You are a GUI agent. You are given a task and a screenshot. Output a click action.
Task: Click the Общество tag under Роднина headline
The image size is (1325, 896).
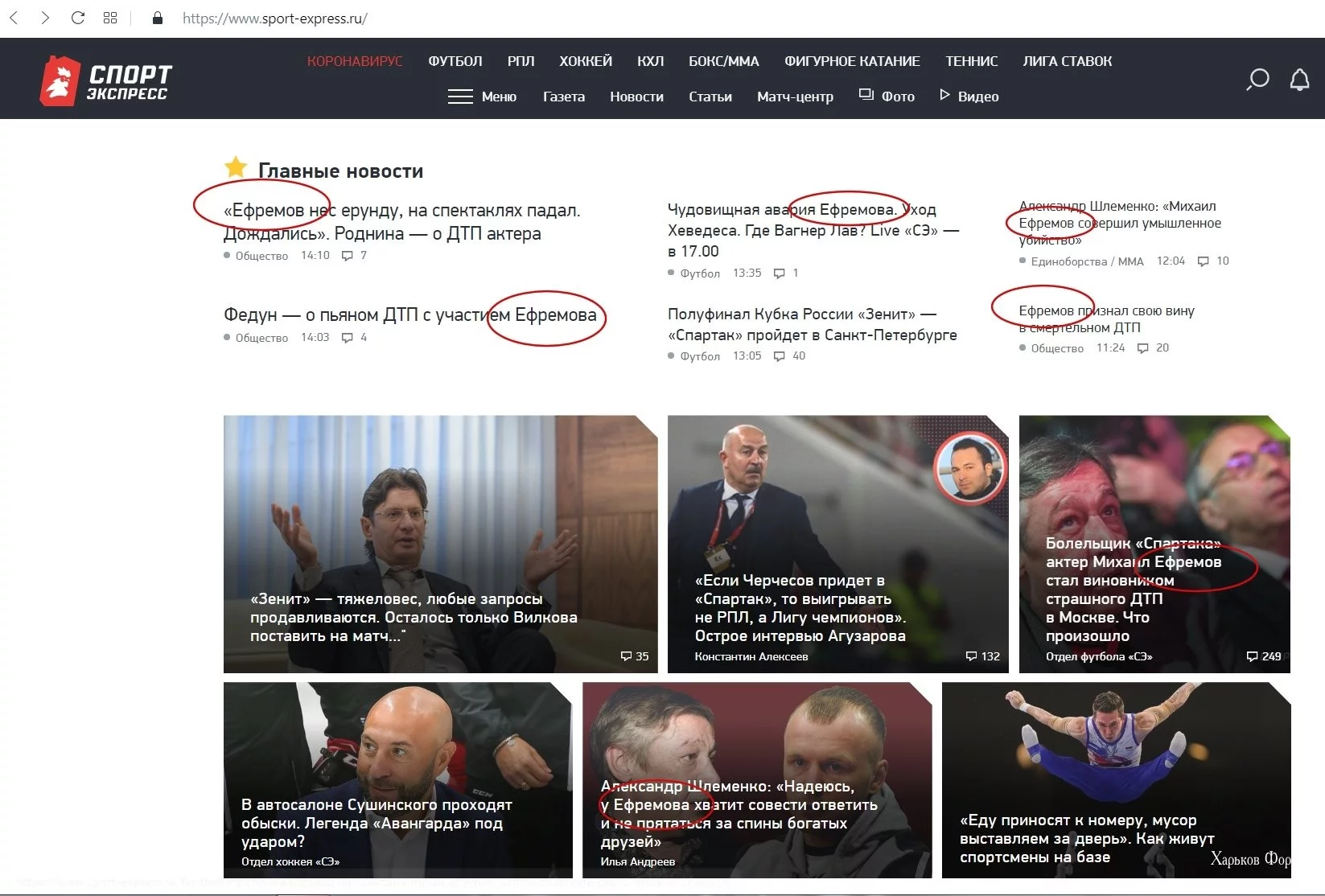click(x=261, y=256)
